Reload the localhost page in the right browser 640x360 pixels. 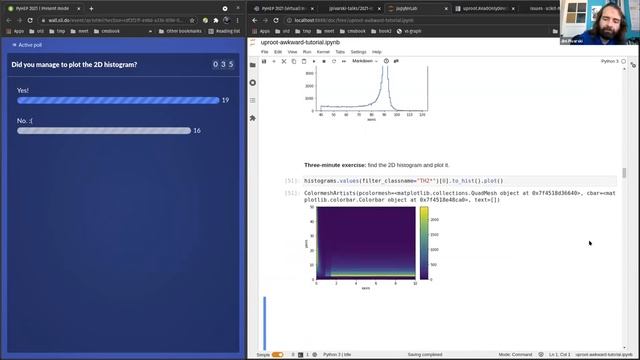coord(276,20)
